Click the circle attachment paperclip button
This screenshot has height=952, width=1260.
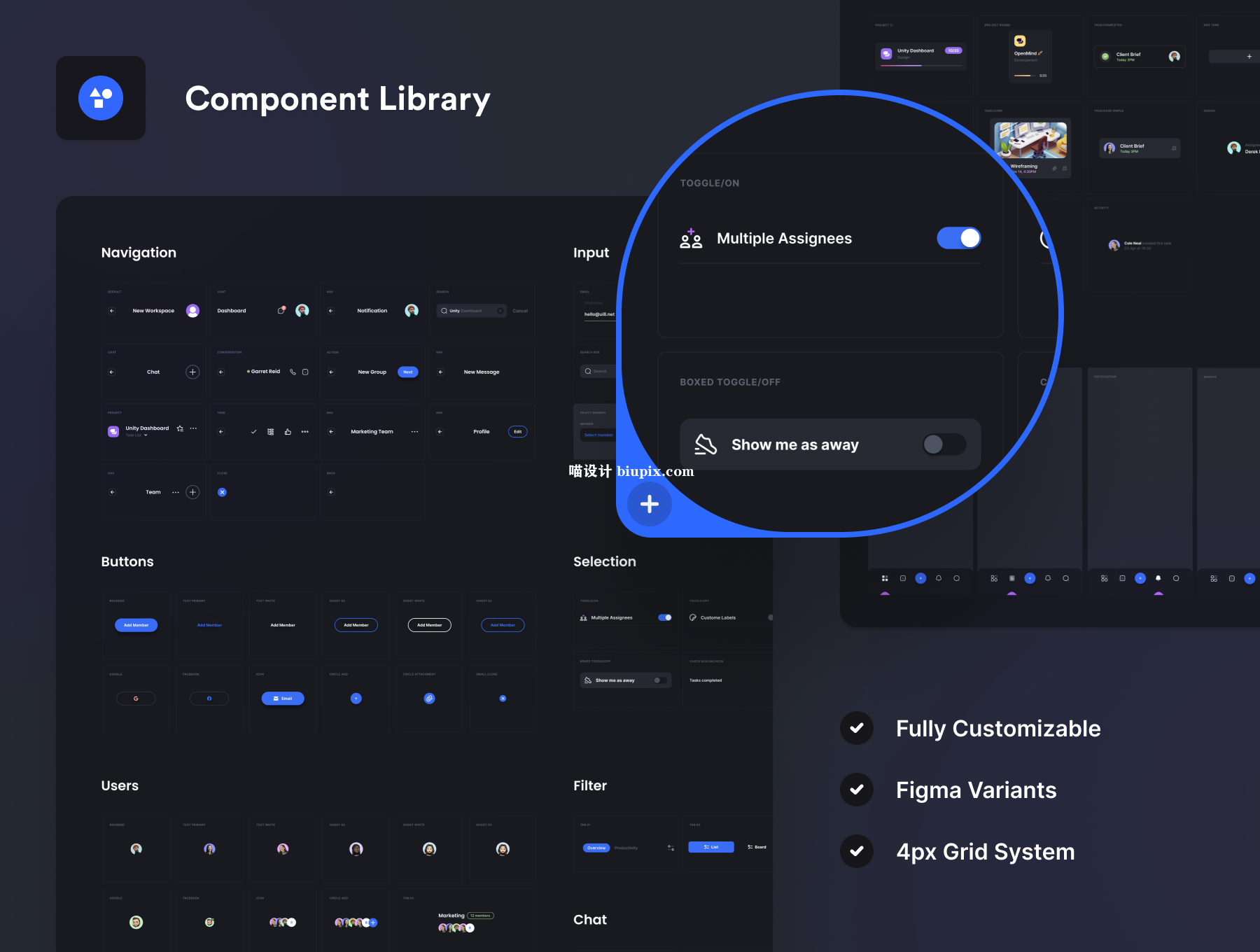pyautogui.click(x=429, y=699)
